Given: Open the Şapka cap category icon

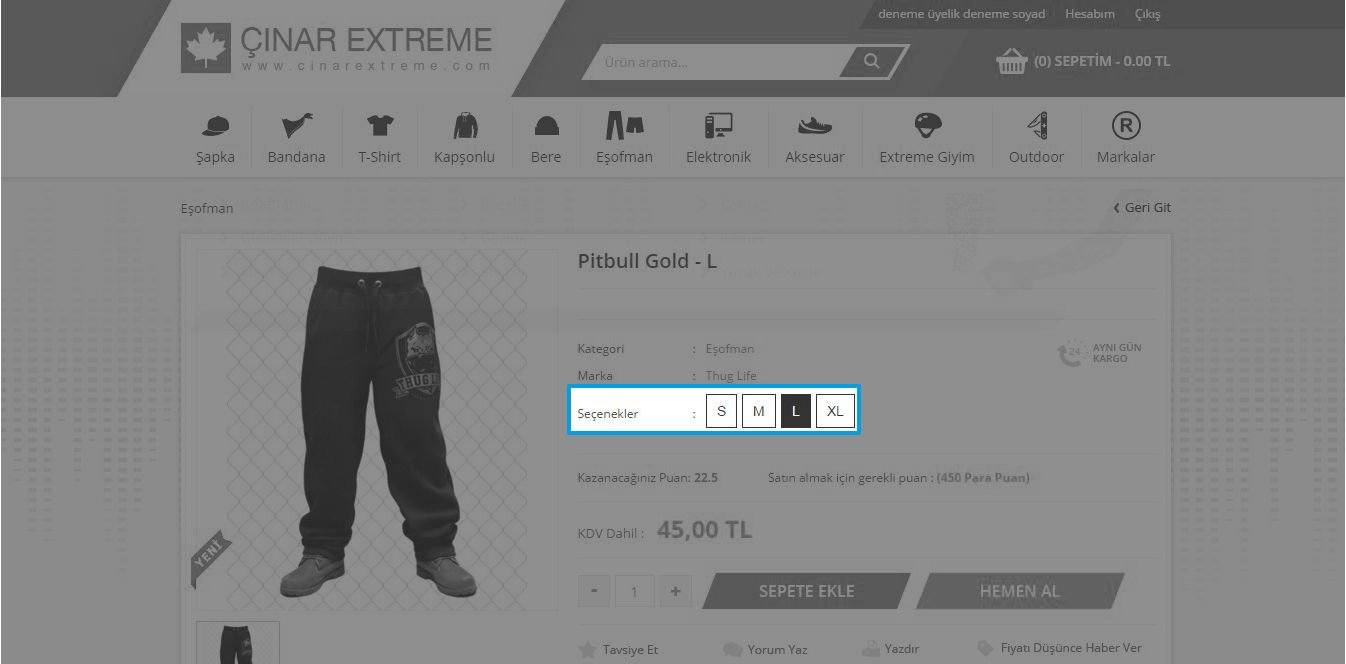Looking at the screenshot, I should point(215,125).
